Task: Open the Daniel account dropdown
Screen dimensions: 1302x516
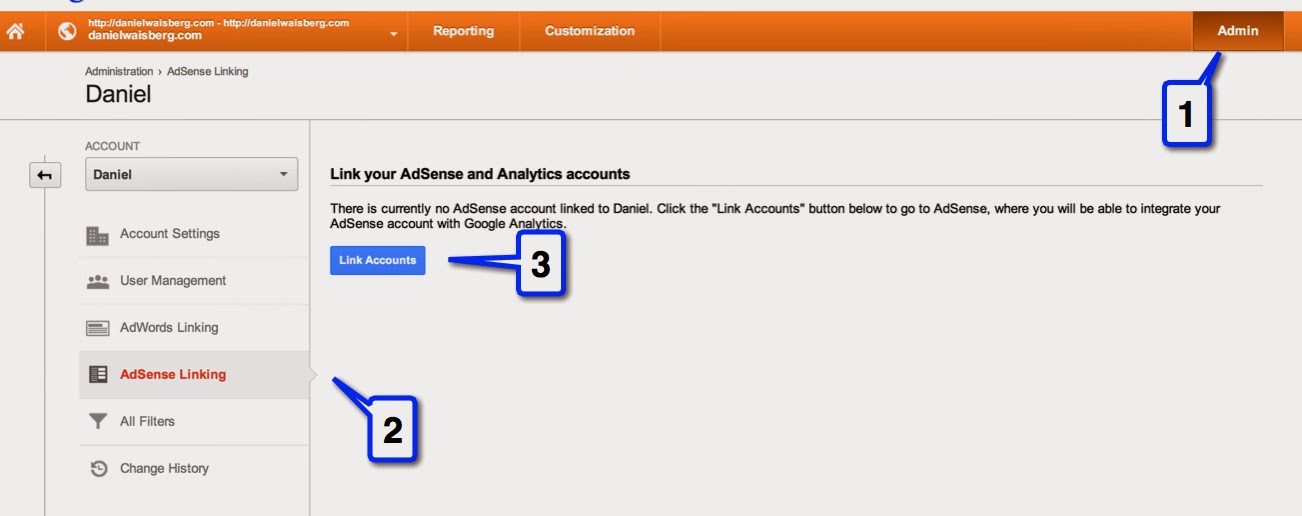Action: (x=191, y=174)
